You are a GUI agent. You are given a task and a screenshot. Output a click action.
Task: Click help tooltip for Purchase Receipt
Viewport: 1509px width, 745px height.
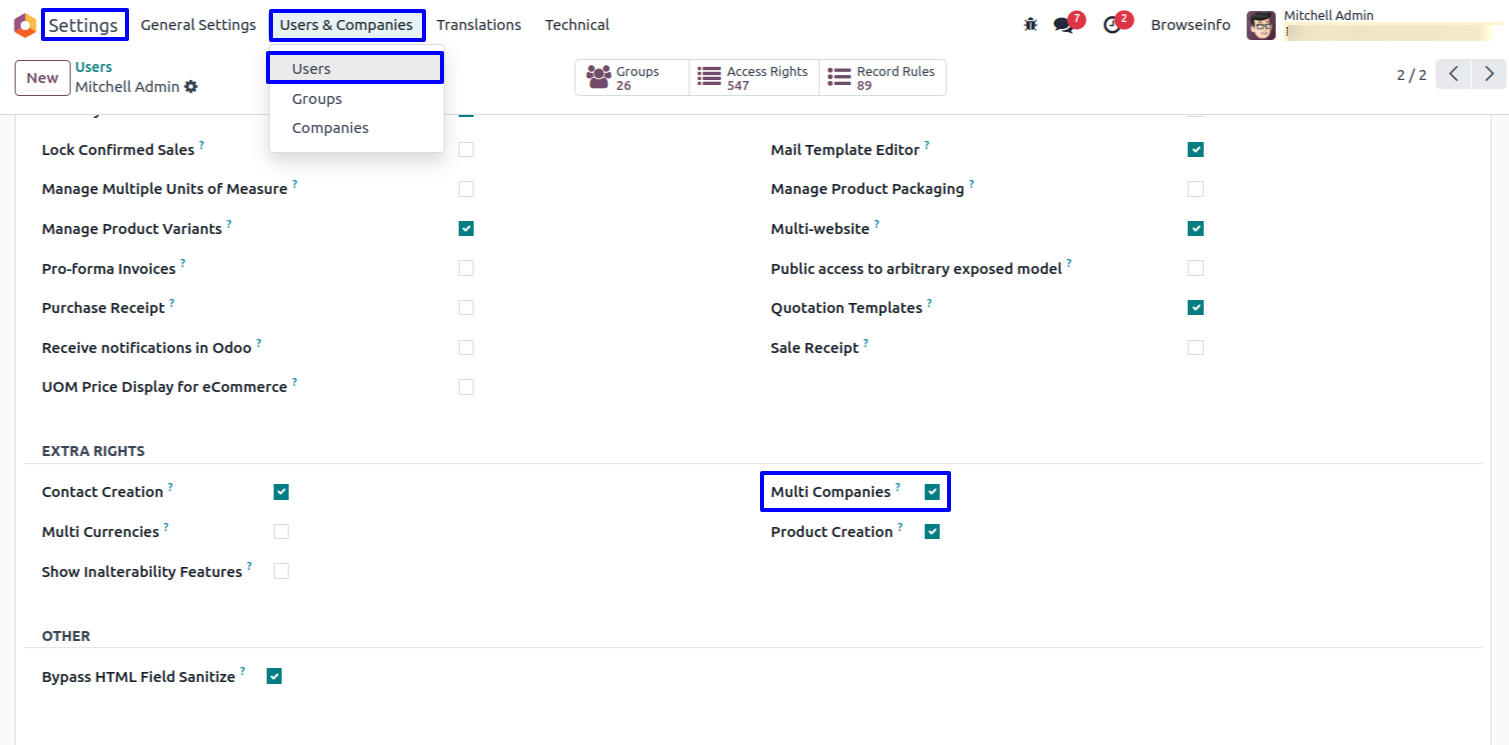pos(172,303)
